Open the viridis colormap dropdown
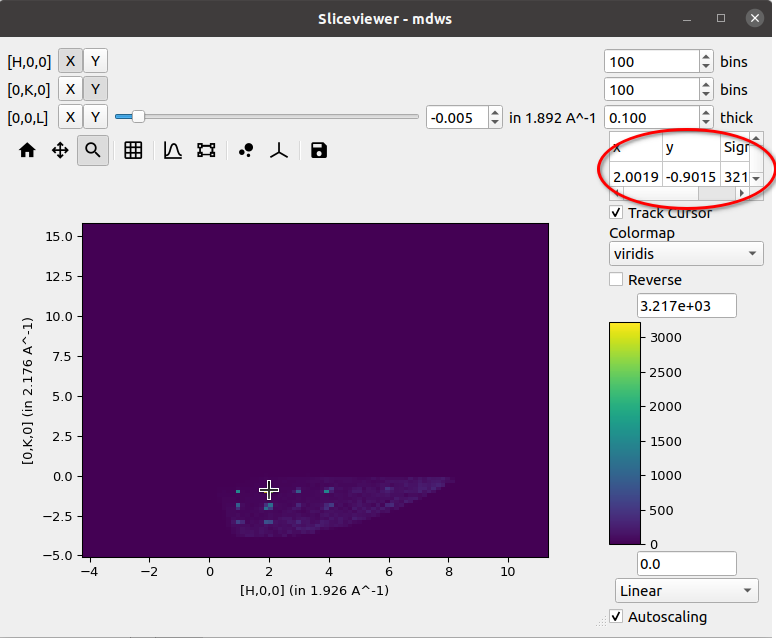This screenshot has height=638, width=776. [686, 254]
